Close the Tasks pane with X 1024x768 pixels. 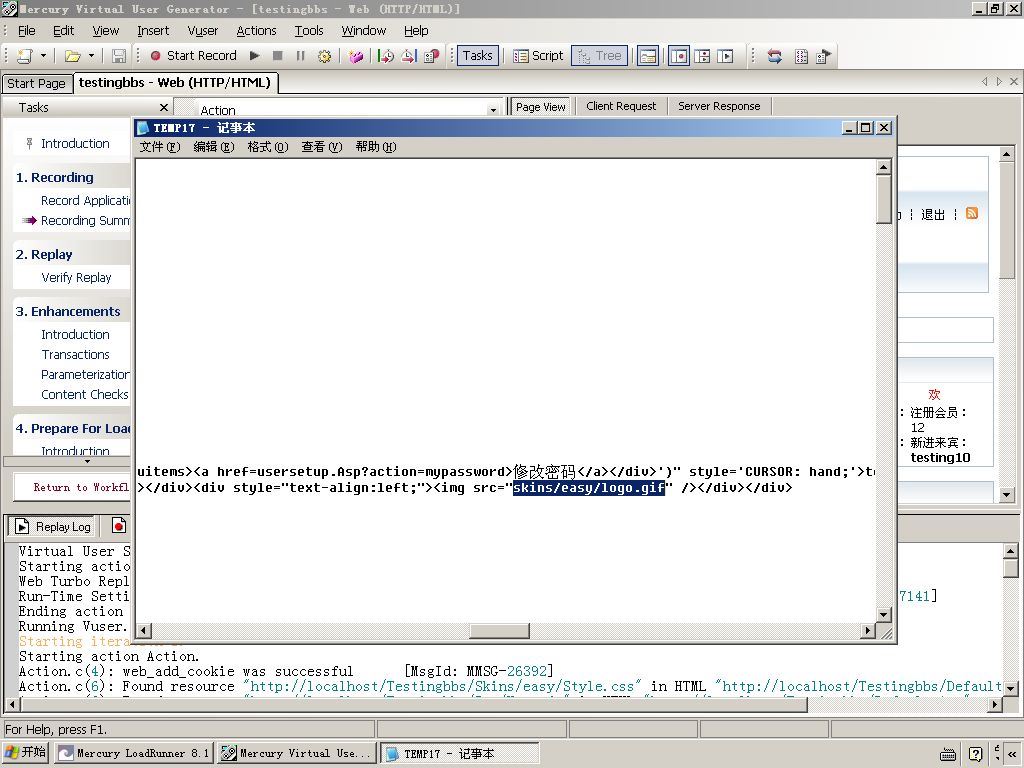pyautogui.click(x=163, y=107)
